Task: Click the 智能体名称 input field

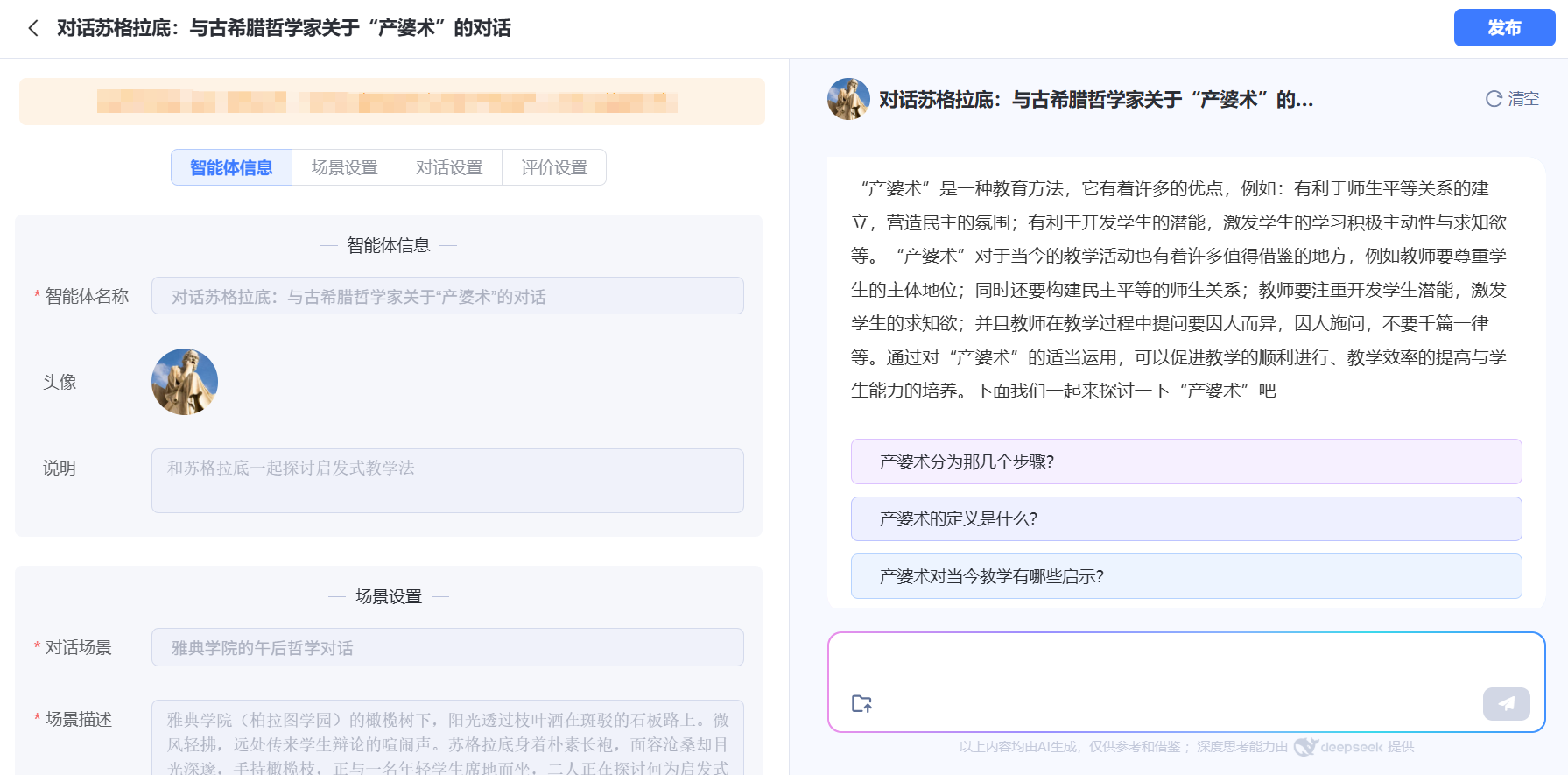Action: (x=447, y=296)
